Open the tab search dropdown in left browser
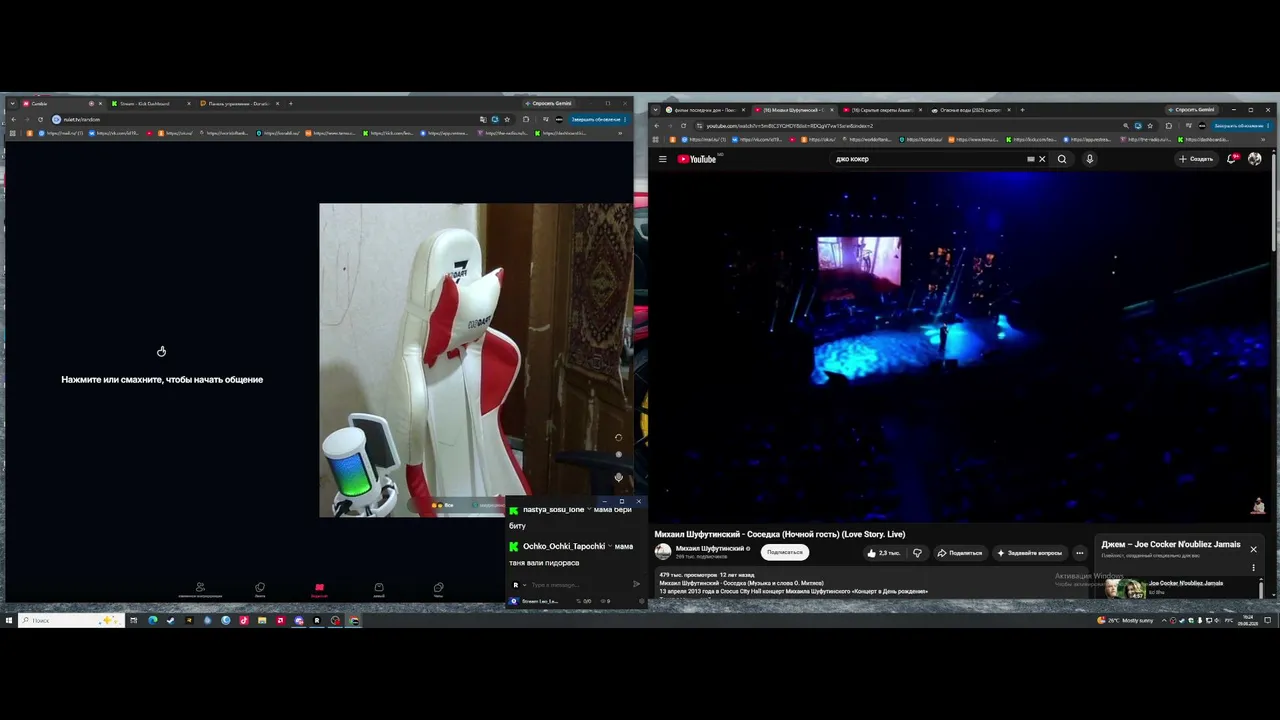 click(11, 104)
